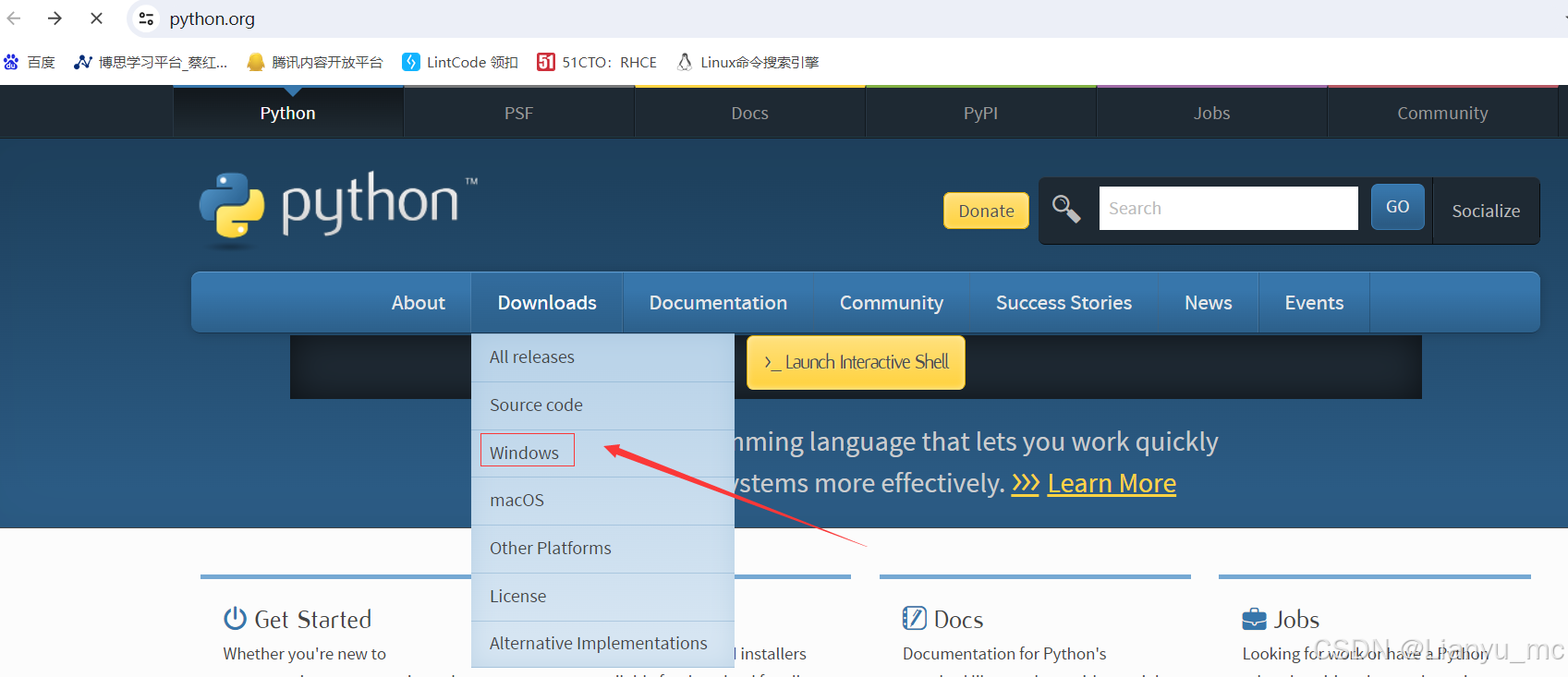
Task: Click the magnifying glass search icon
Action: pyautogui.click(x=1066, y=209)
